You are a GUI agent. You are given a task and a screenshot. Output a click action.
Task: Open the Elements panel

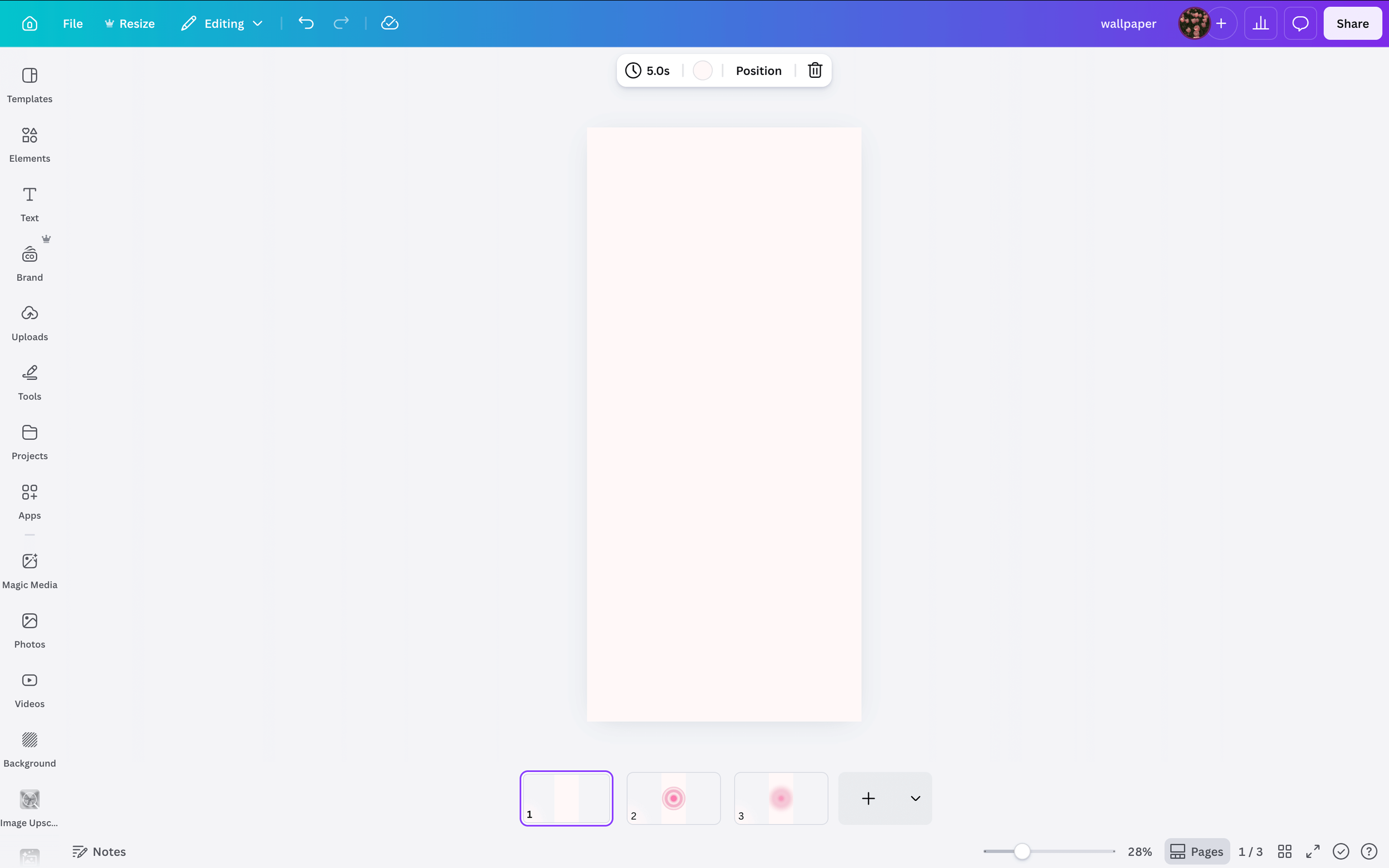tap(29, 143)
